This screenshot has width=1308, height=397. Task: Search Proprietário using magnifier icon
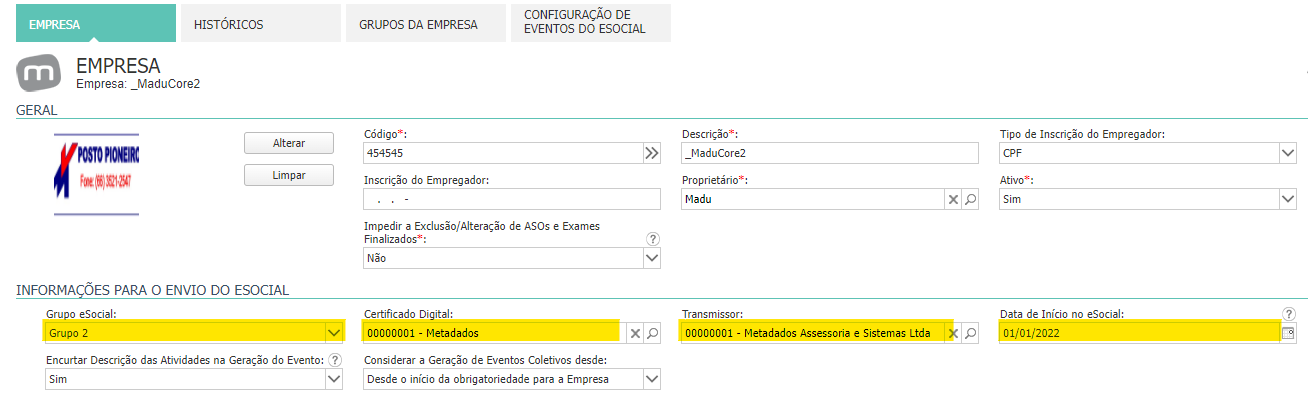(x=970, y=199)
